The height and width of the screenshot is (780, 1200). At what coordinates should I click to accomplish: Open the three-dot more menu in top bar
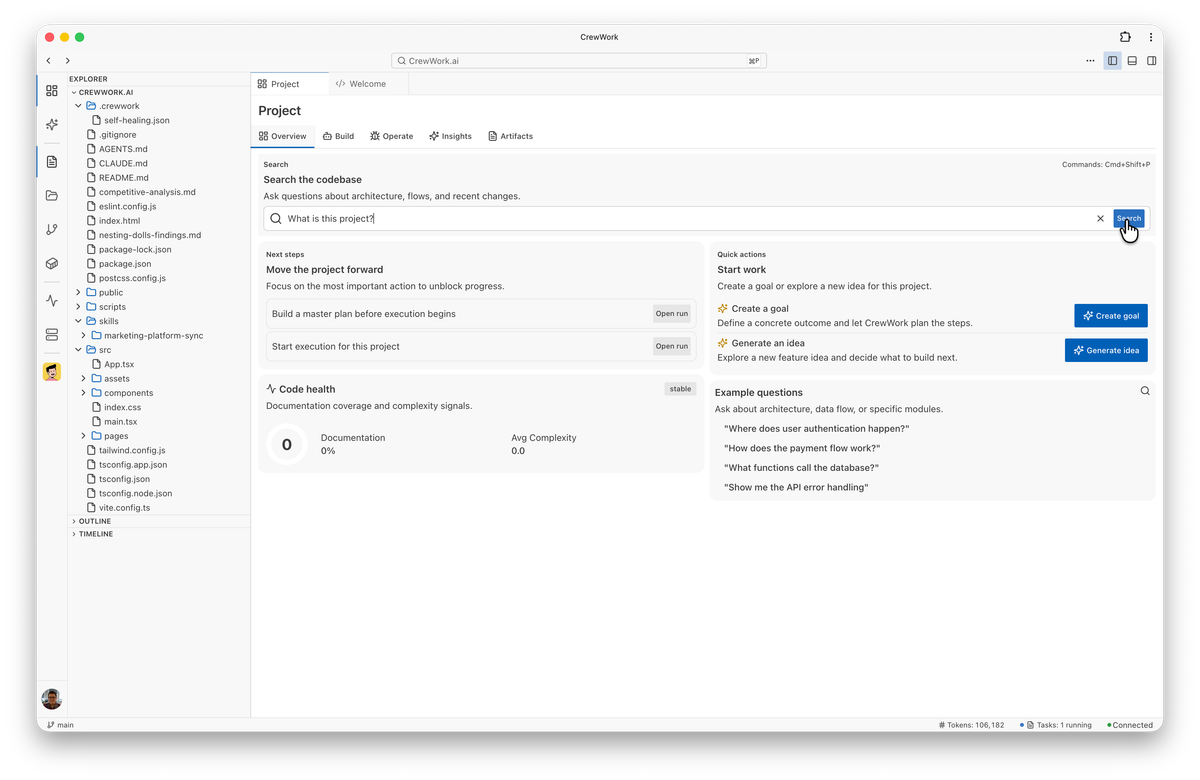[x=1090, y=61]
